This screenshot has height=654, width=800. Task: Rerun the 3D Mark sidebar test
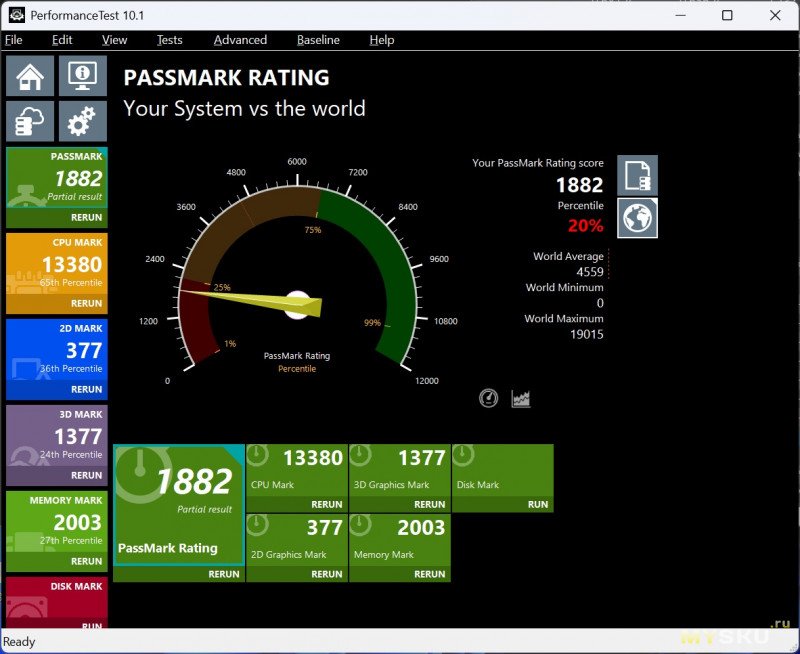coord(86,475)
